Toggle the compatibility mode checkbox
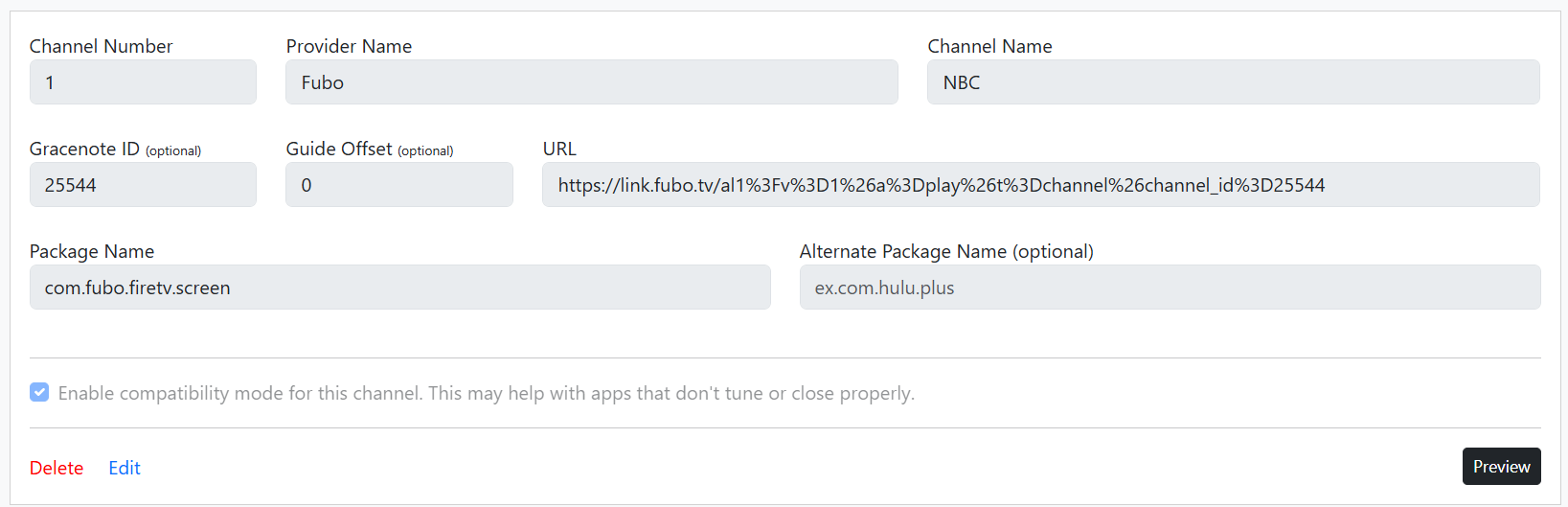Screen dimensions: 1568x507 click(39, 392)
